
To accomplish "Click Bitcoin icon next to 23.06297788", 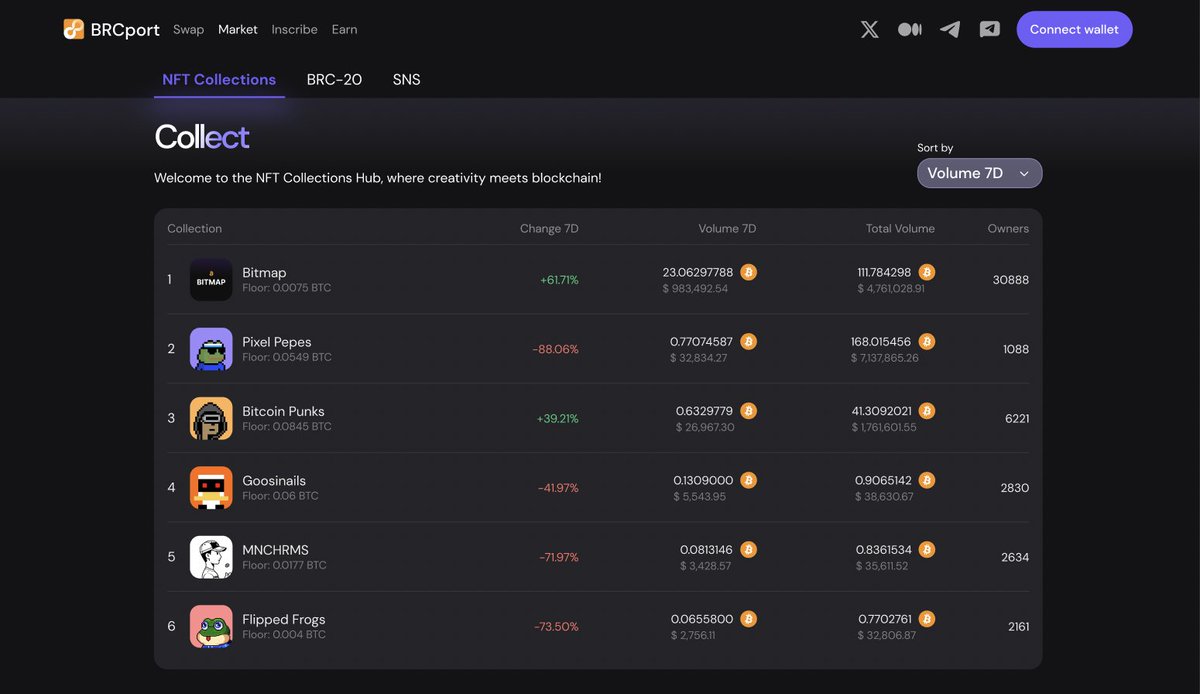I will tap(749, 272).
